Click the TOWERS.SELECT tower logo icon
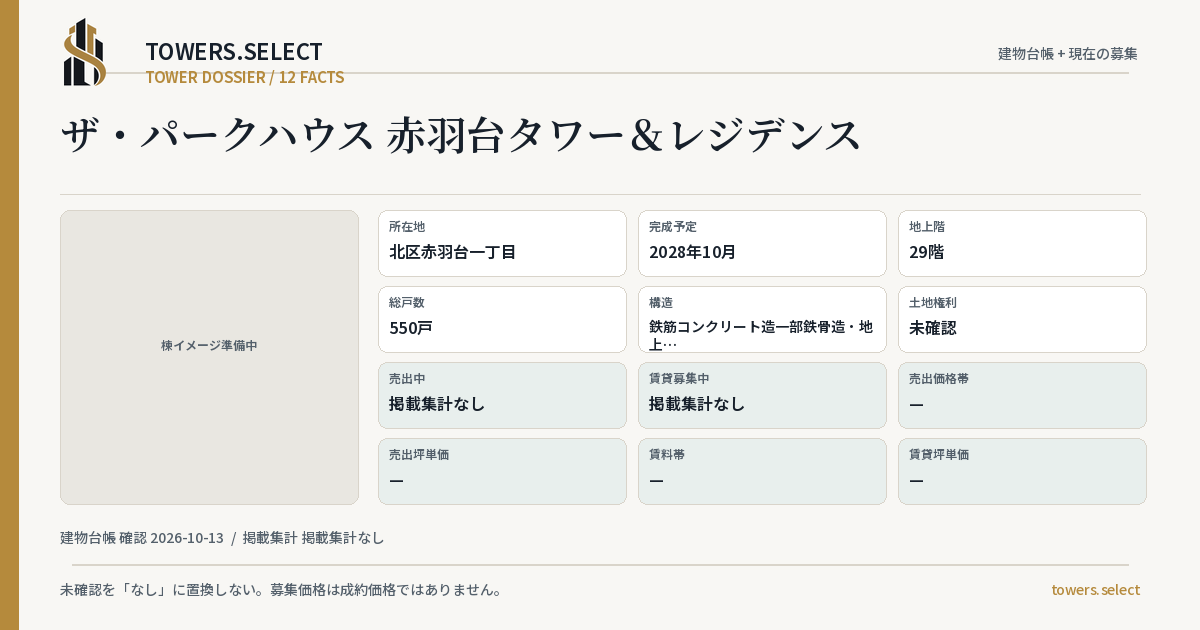Image resolution: width=1200 pixels, height=630 pixels. coord(85,52)
